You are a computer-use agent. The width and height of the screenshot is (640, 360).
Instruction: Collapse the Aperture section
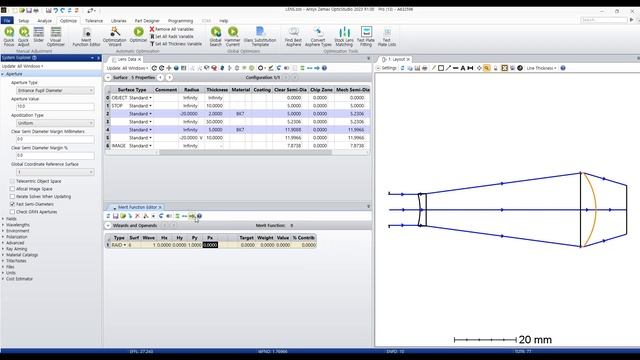point(3,74)
